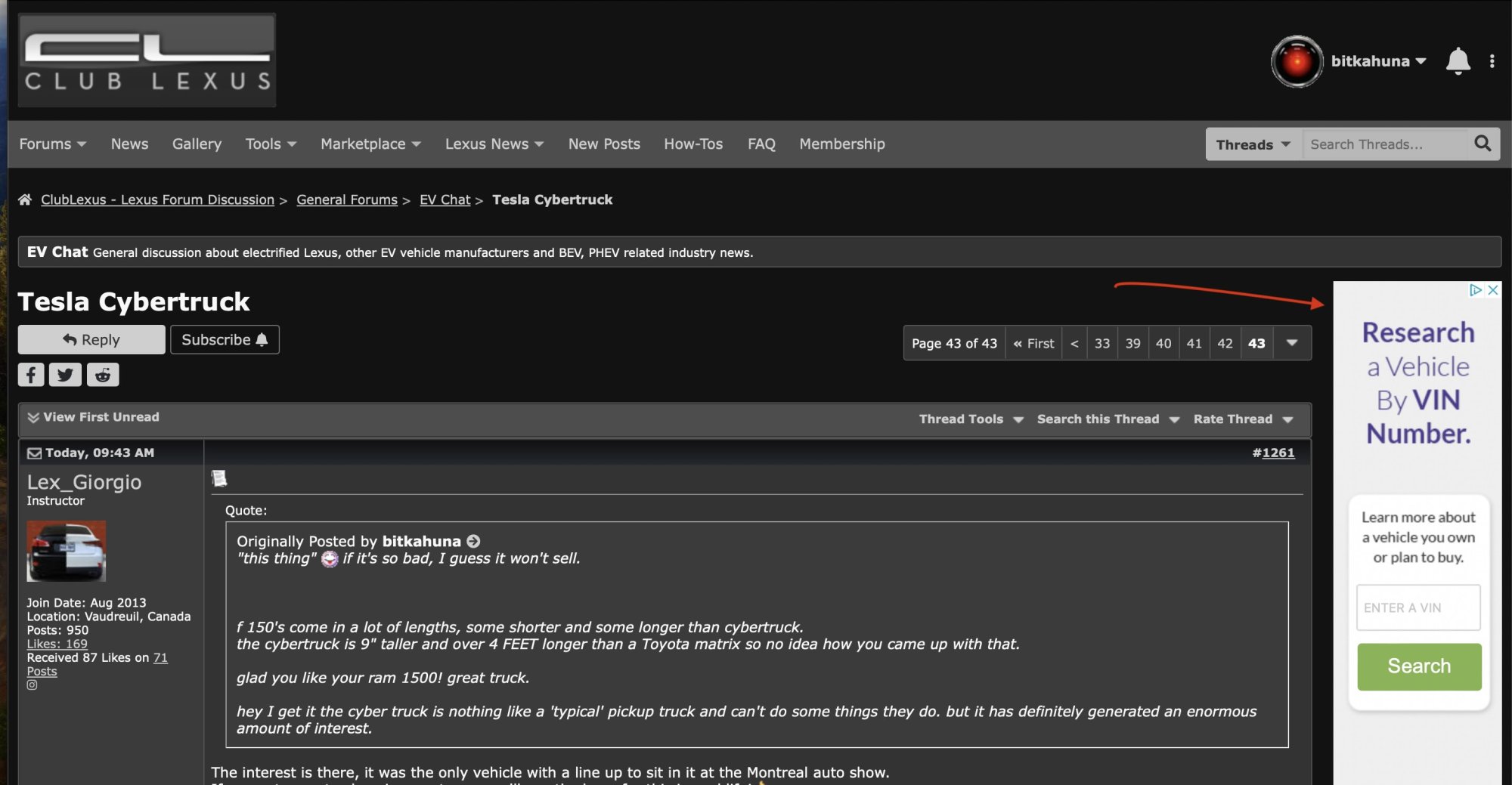Image resolution: width=1512 pixels, height=785 pixels.
Task: Expand the Forums dropdown menu
Action: click(52, 144)
